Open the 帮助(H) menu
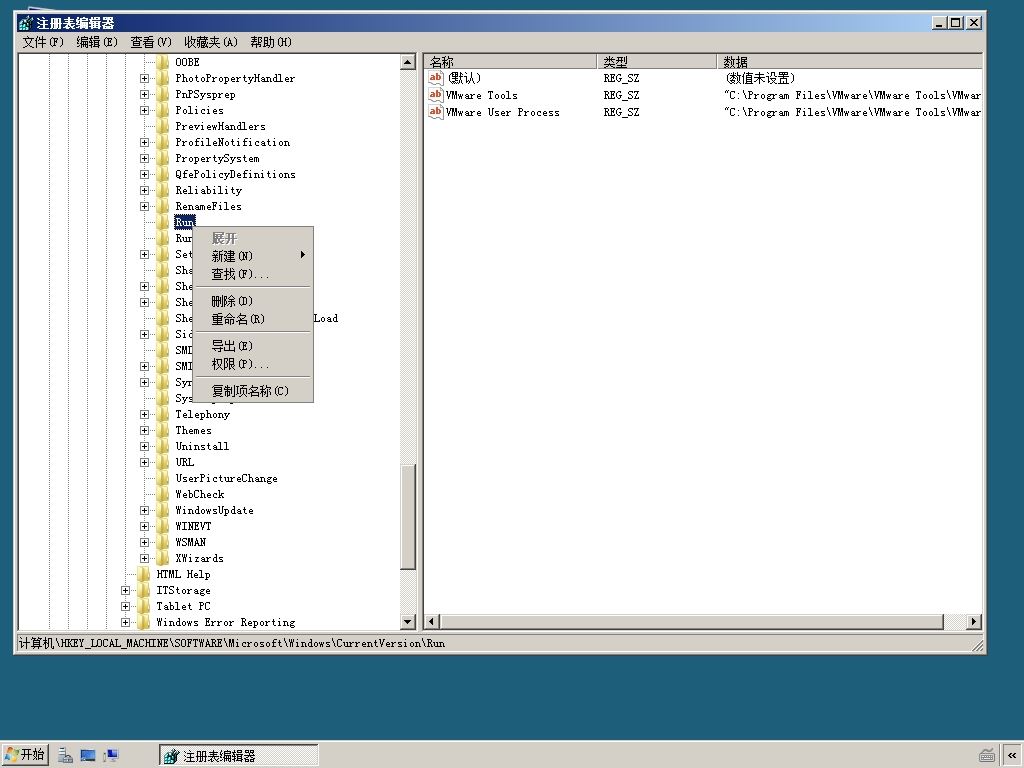The height and width of the screenshot is (768, 1024). 270,42
